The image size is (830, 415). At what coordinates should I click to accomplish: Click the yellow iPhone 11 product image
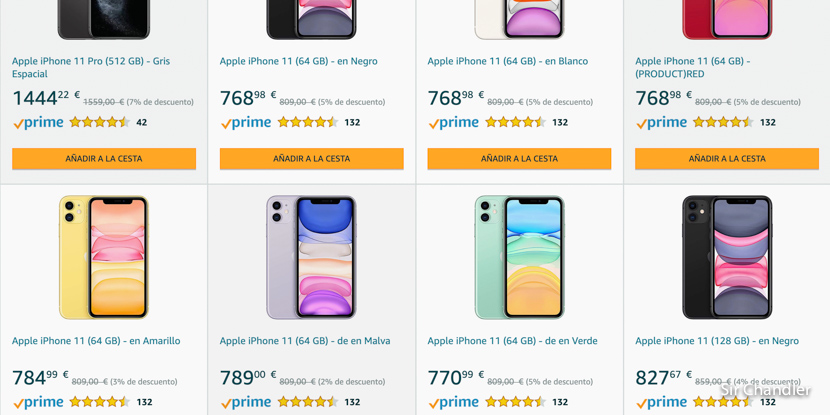click(x=104, y=257)
